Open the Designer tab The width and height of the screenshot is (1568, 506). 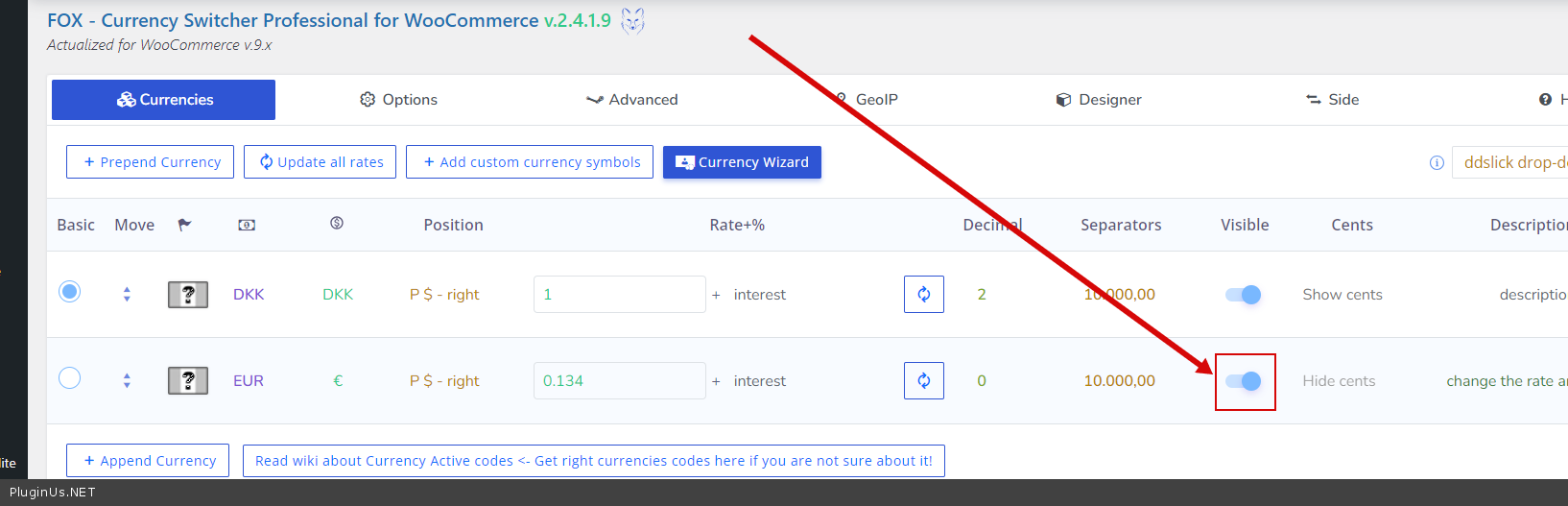click(1099, 100)
